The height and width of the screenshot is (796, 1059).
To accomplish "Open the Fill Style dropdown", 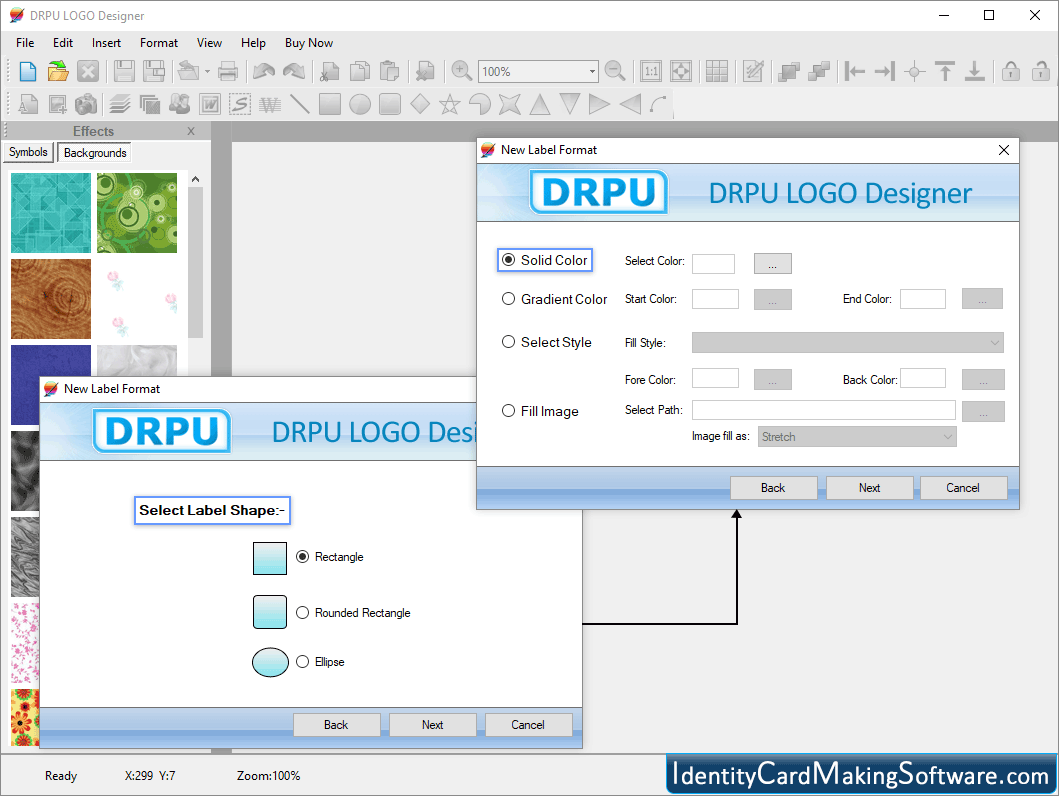I will pyautogui.click(x=848, y=343).
